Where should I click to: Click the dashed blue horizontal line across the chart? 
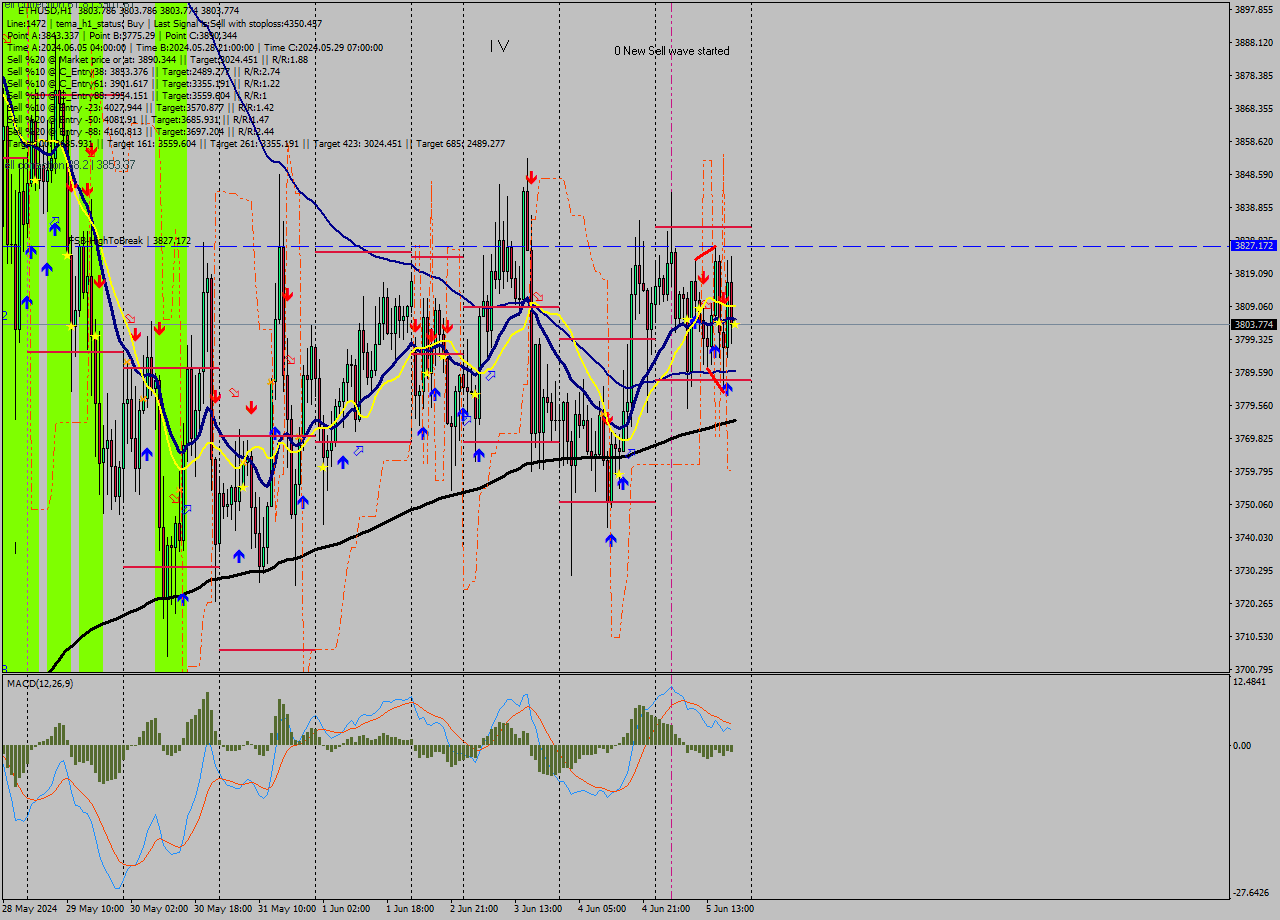[x=900, y=243]
